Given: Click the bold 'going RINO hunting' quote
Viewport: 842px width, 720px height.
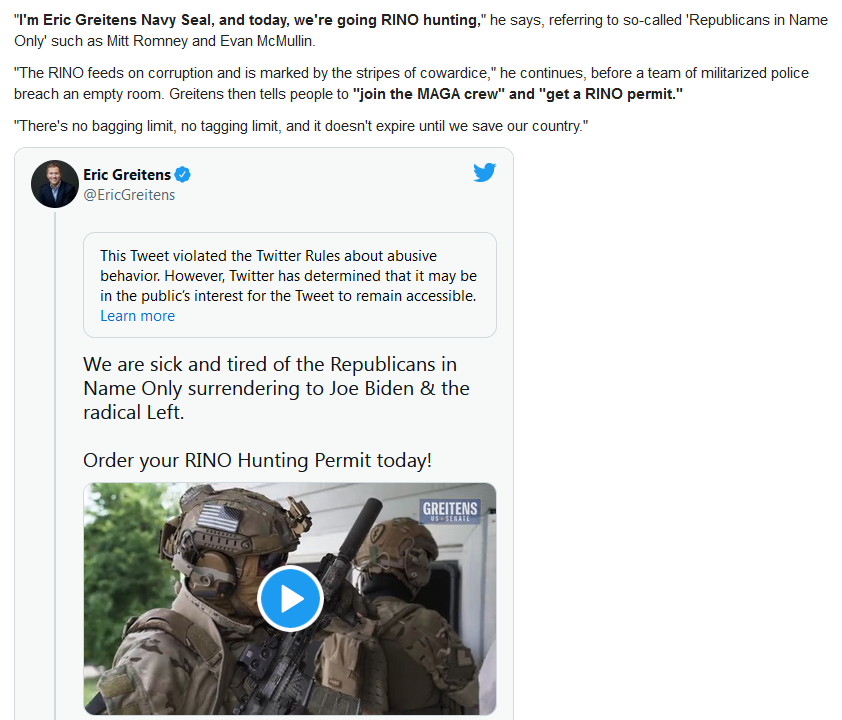Looking at the screenshot, I should pos(248,20).
